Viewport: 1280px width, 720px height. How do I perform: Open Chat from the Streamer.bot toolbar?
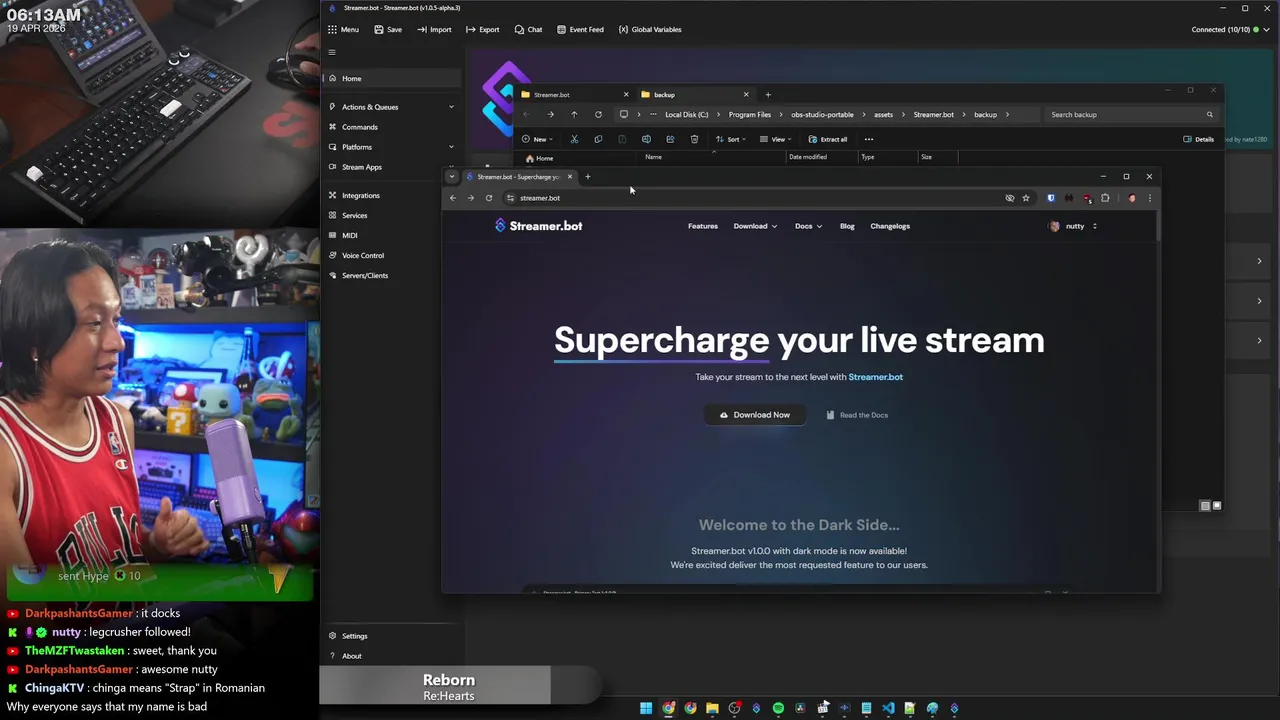(528, 29)
